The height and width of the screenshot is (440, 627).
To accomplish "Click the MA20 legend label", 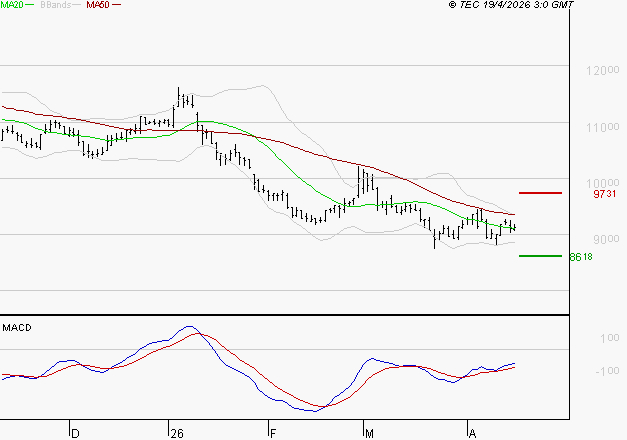I will tap(12, 5).
